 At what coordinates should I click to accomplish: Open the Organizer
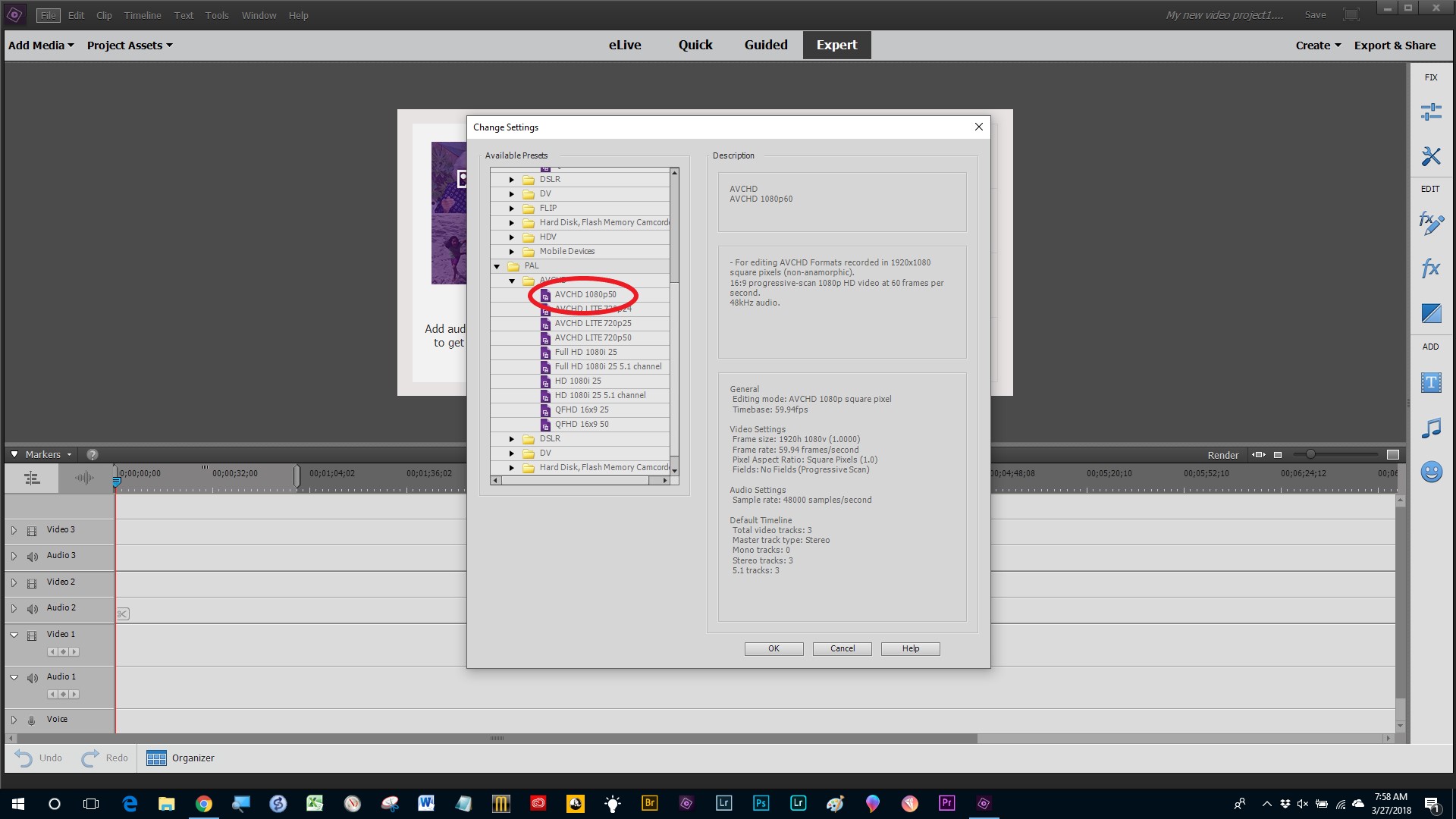pos(180,758)
